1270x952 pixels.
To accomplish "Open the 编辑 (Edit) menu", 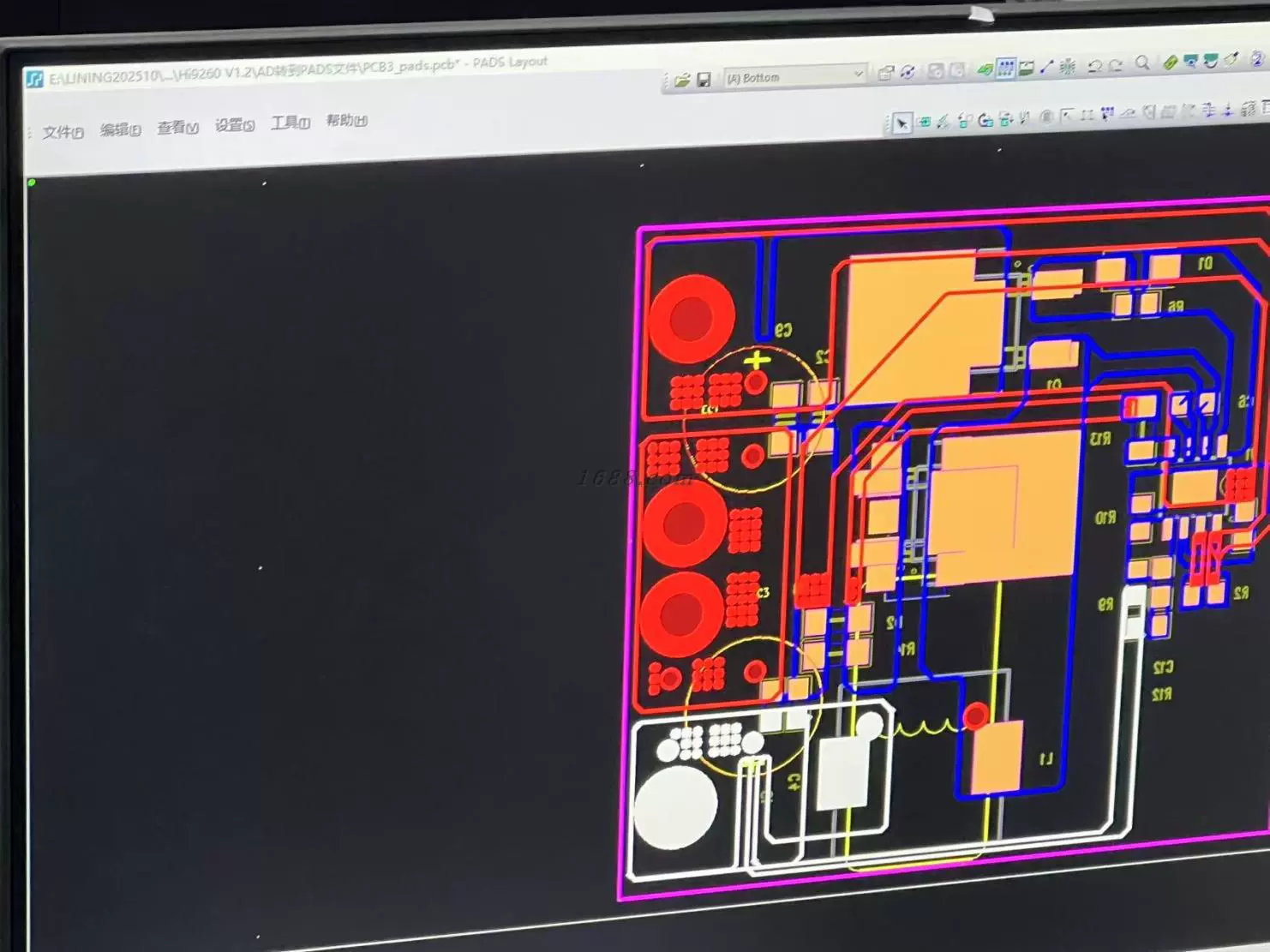I will 120,129.
